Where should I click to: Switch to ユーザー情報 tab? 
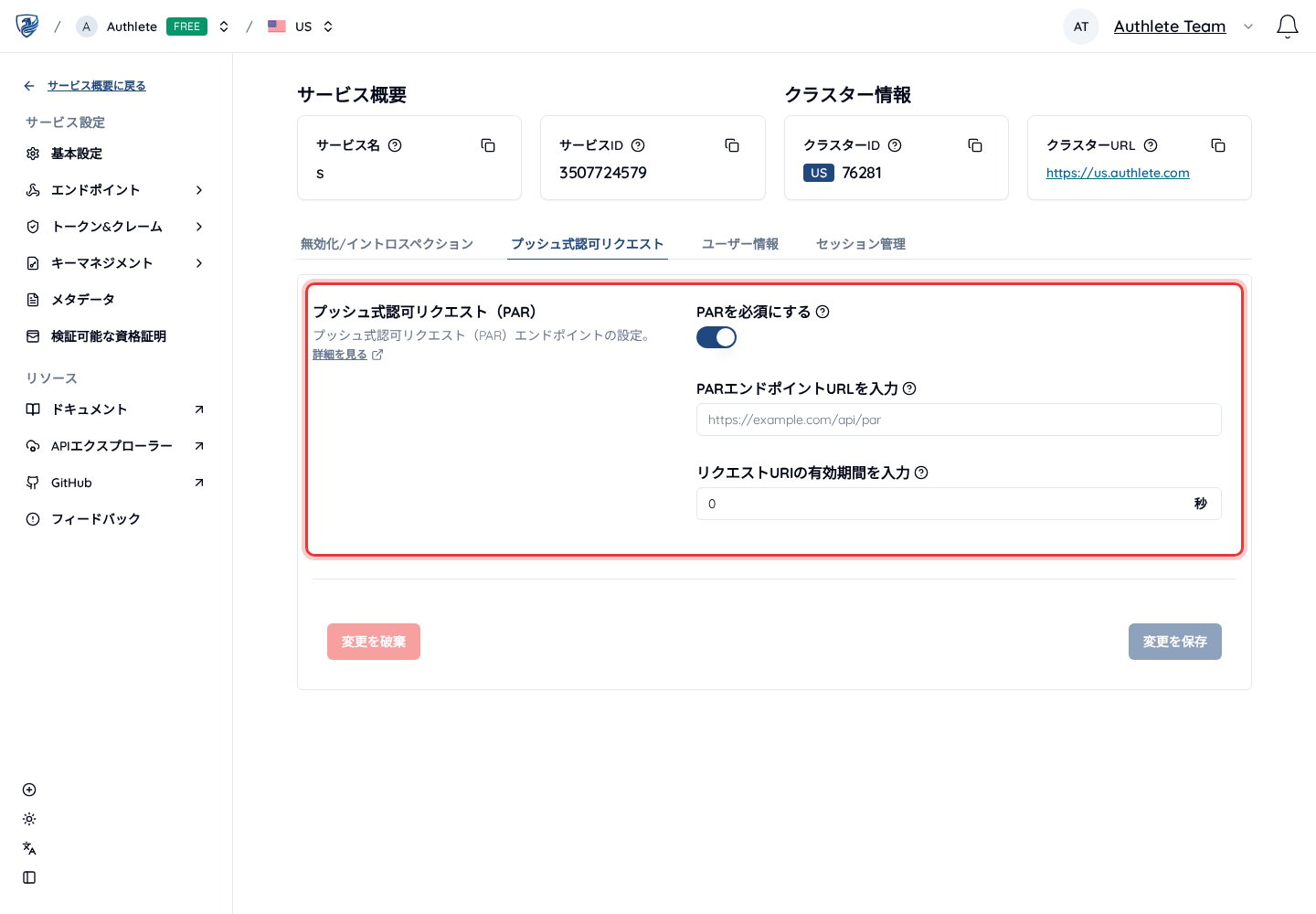[x=740, y=244]
